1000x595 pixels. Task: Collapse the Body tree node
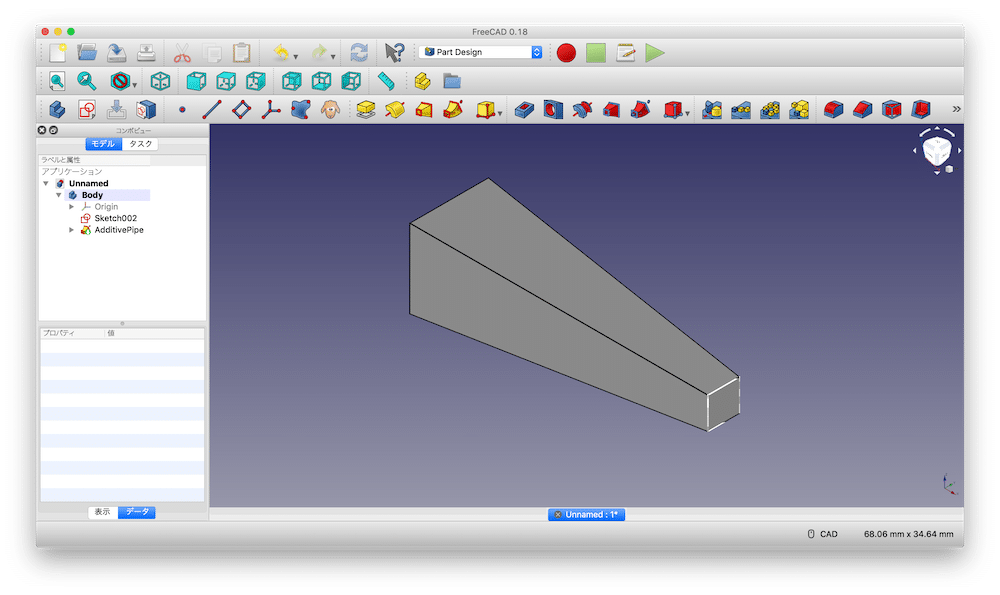tap(59, 195)
